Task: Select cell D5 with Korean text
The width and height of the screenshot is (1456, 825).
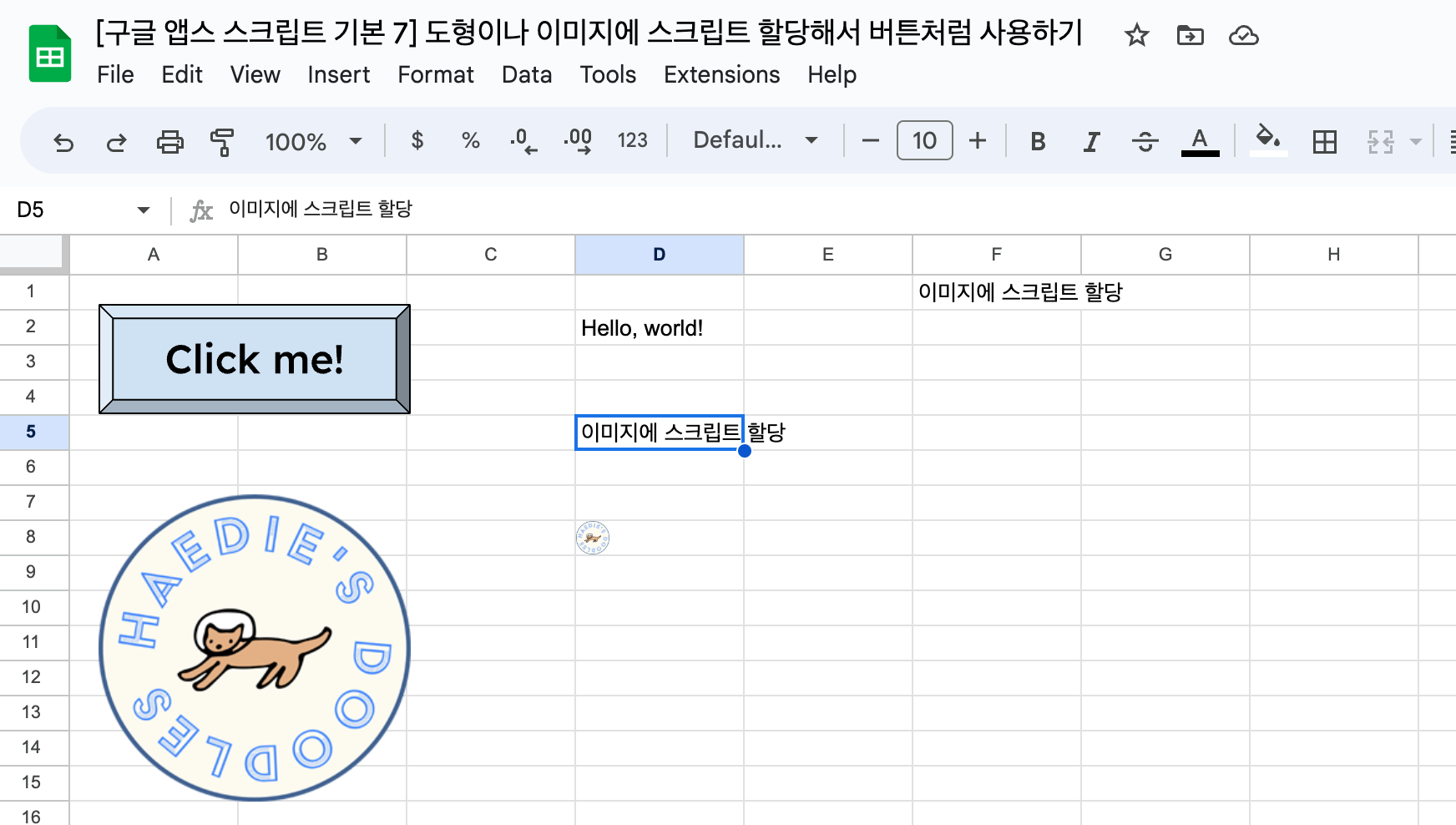Action: pos(660,433)
